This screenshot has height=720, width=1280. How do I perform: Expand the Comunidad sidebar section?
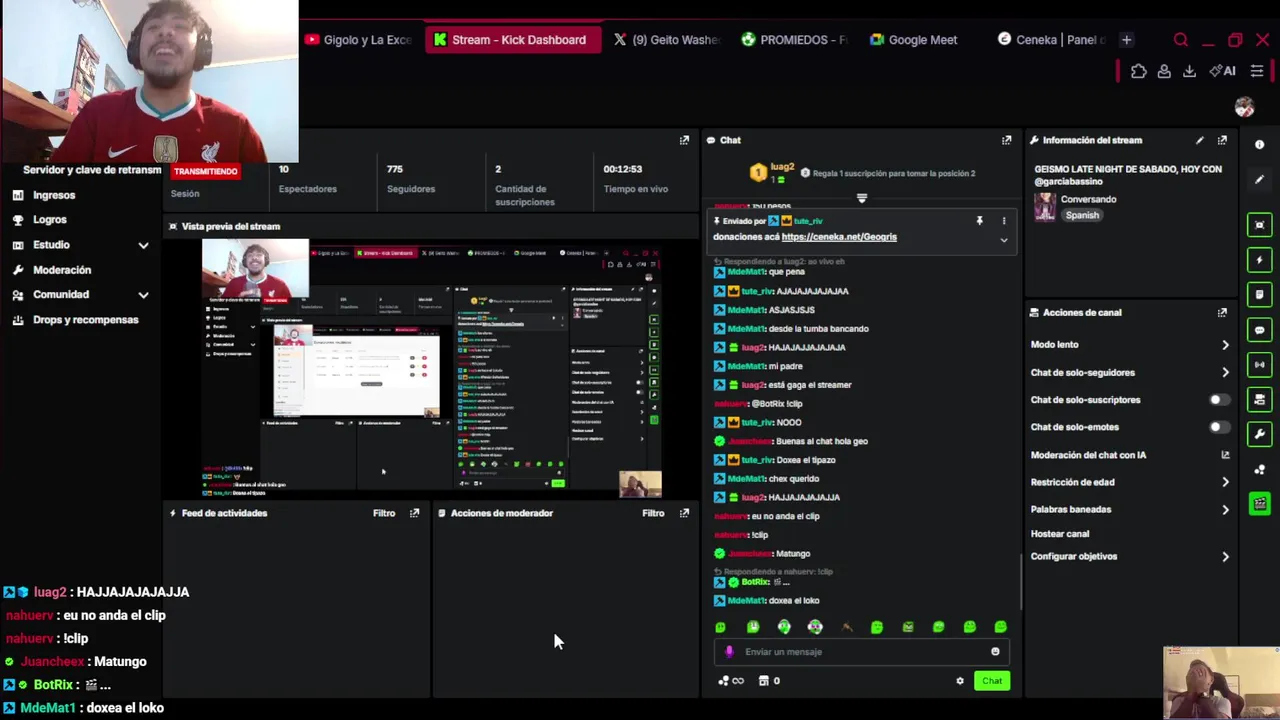point(143,295)
